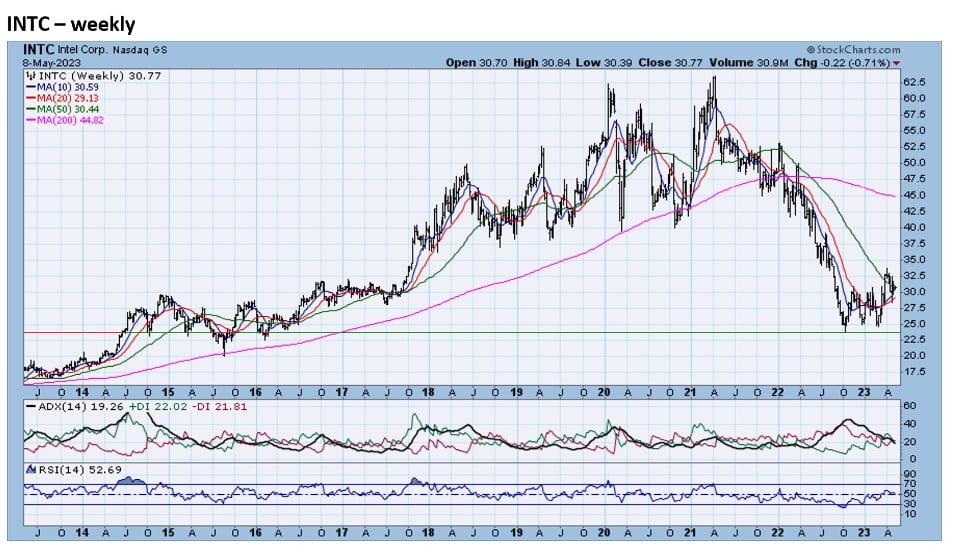
Task: Click the '18' year label on price chart axis
Action: 428,393
